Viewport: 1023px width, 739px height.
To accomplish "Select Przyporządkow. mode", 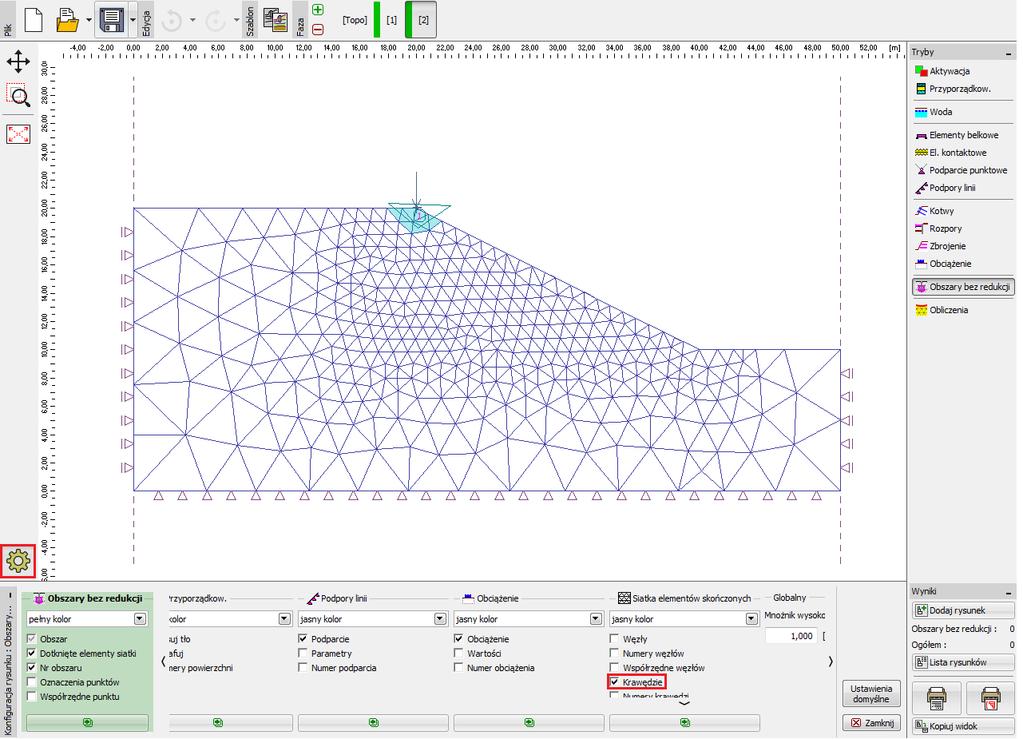I will [953, 89].
